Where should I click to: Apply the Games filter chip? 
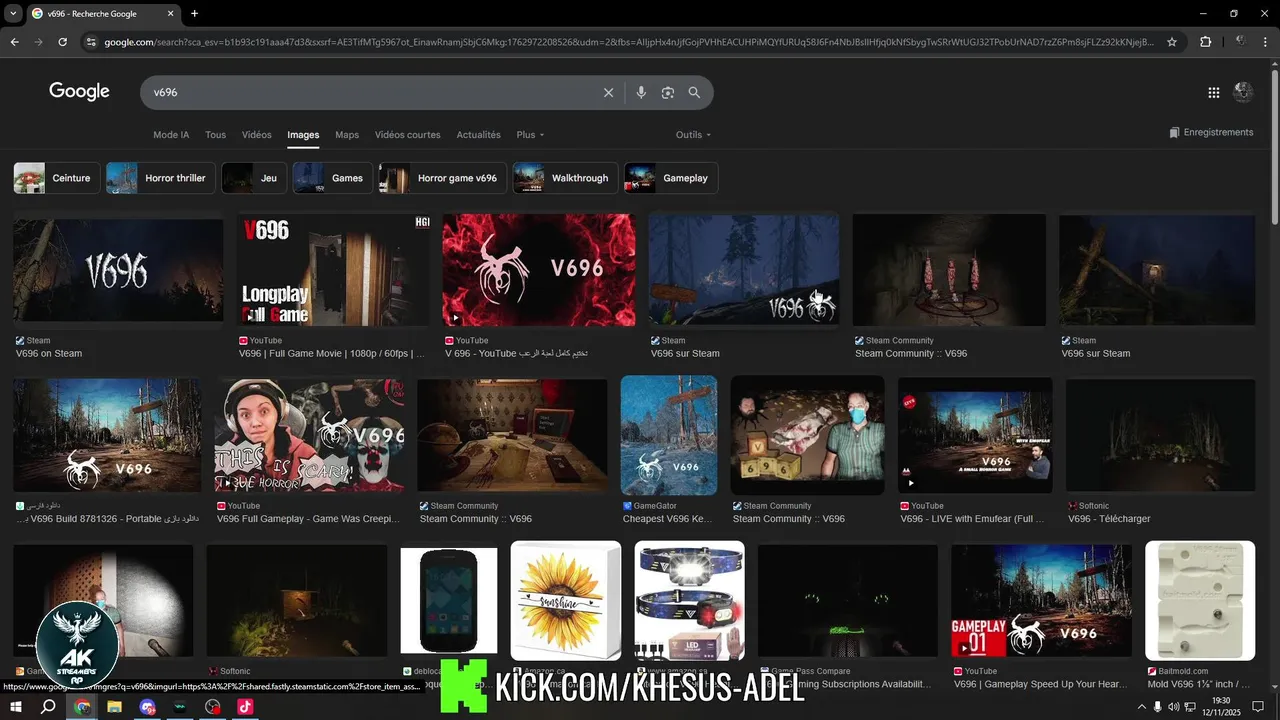tap(333, 178)
